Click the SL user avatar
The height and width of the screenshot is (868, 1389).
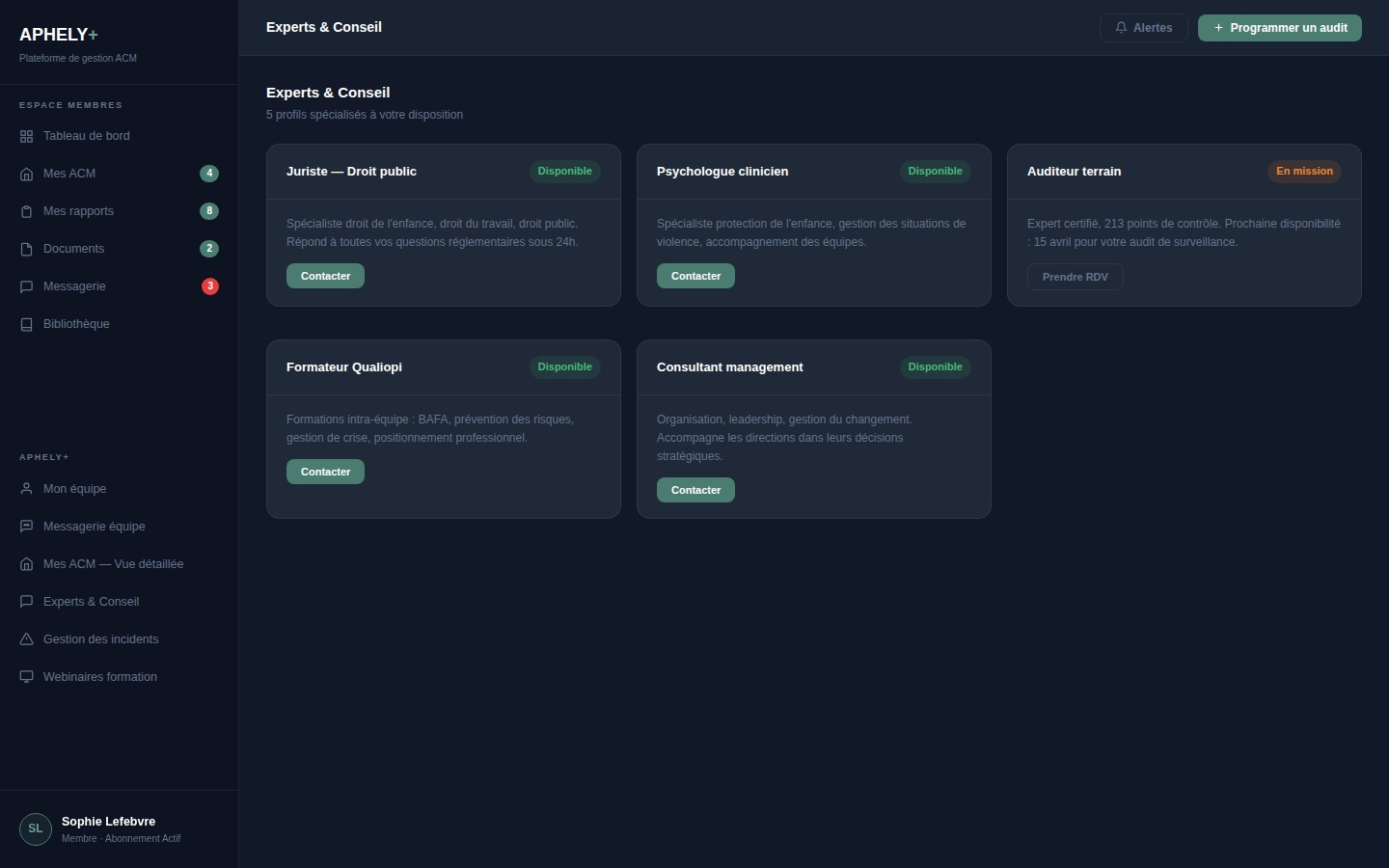click(36, 828)
